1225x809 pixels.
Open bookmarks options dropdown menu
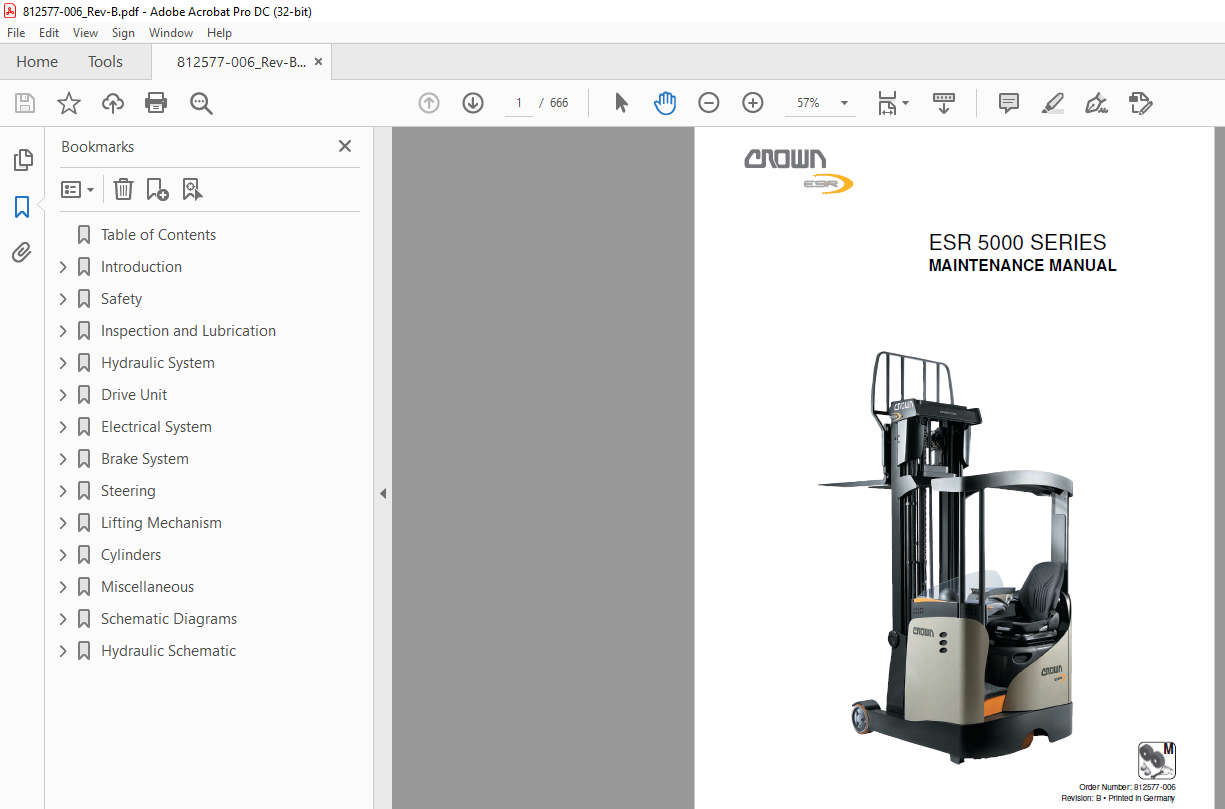click(x=78, y=189)
